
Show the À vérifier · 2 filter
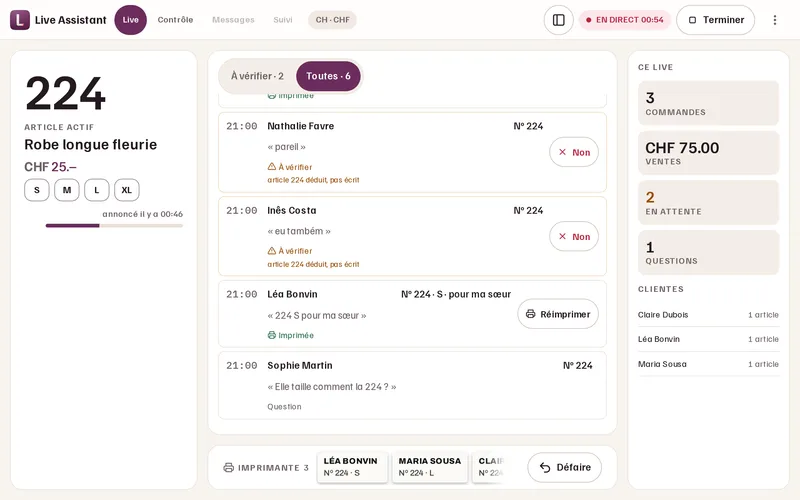(x=257, y=76)
